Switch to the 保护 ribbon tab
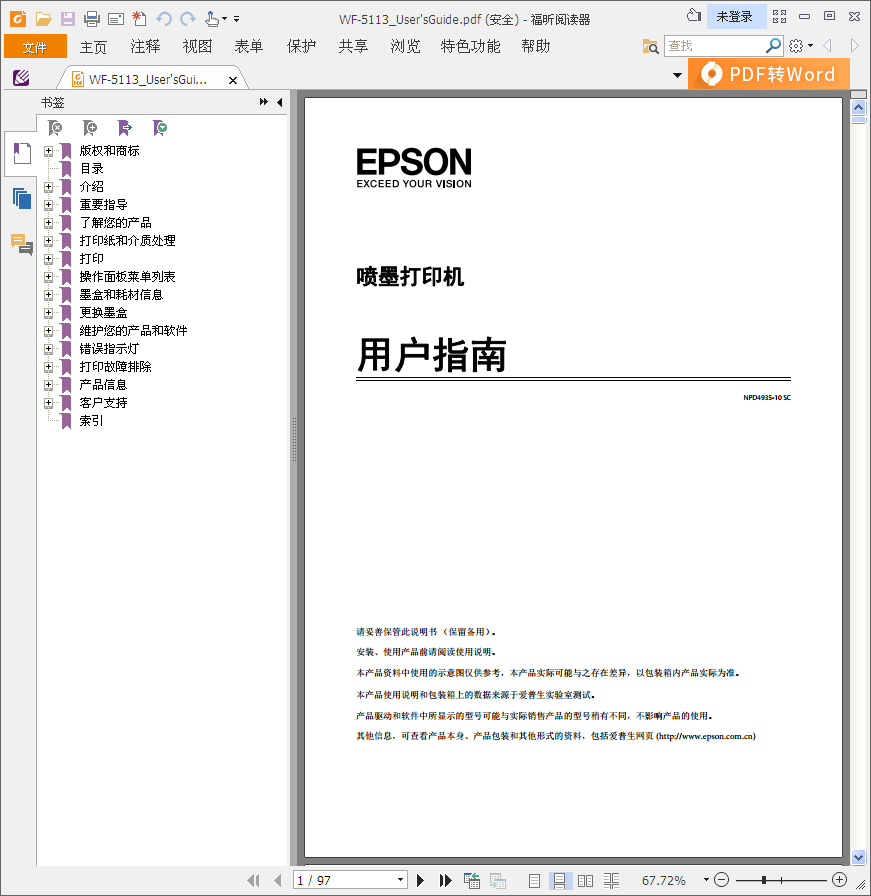The height and width of the screenshot is (896, 871). pos(301,46)
